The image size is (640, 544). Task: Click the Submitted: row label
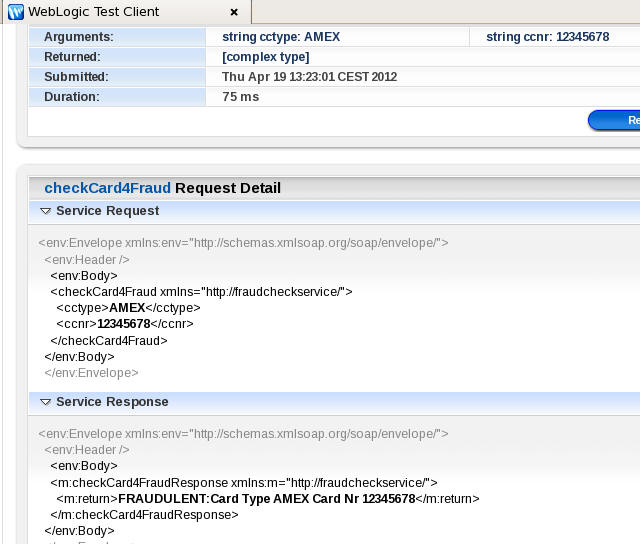pos(76,77)
